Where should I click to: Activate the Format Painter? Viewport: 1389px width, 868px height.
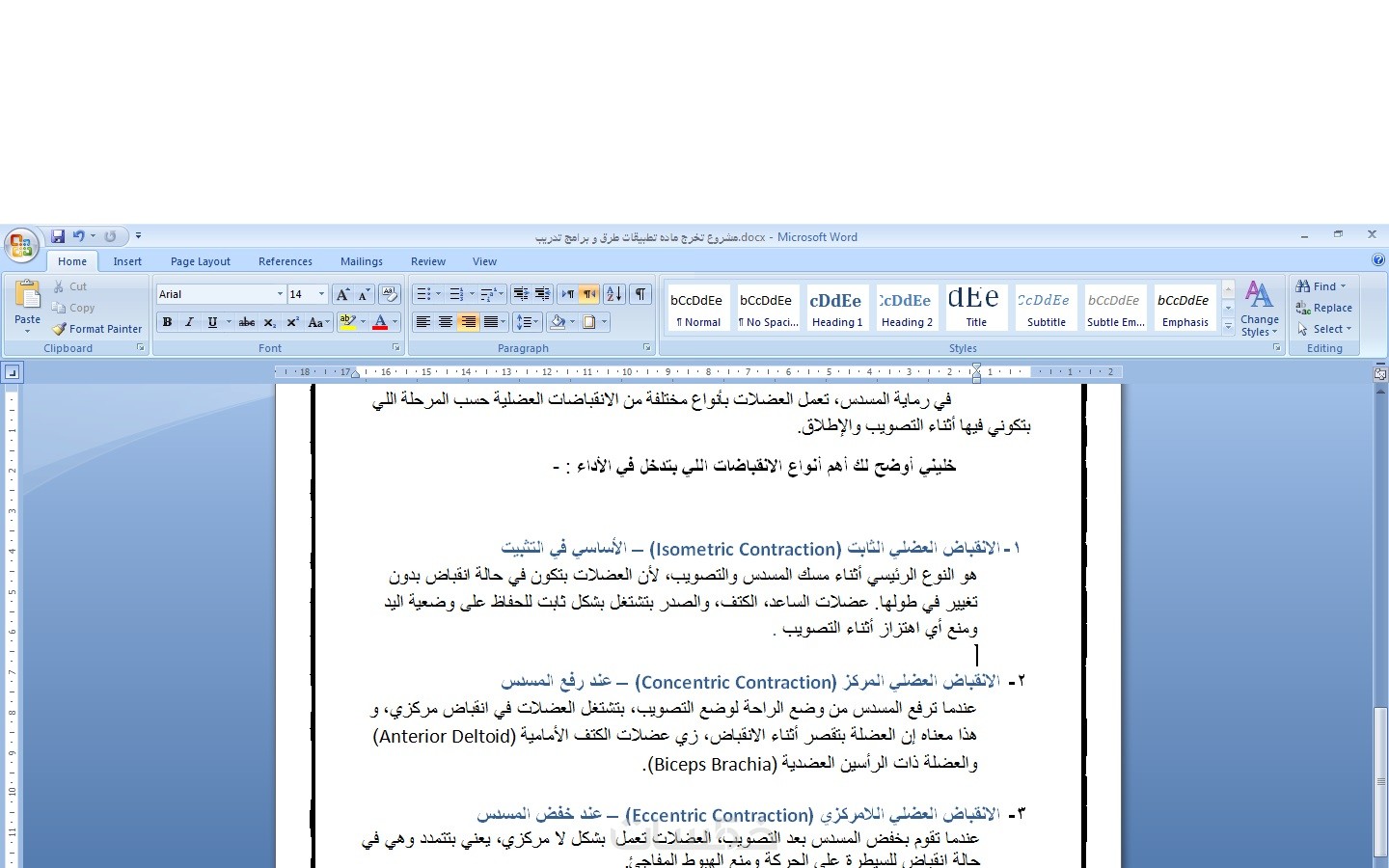coord(97,329)
